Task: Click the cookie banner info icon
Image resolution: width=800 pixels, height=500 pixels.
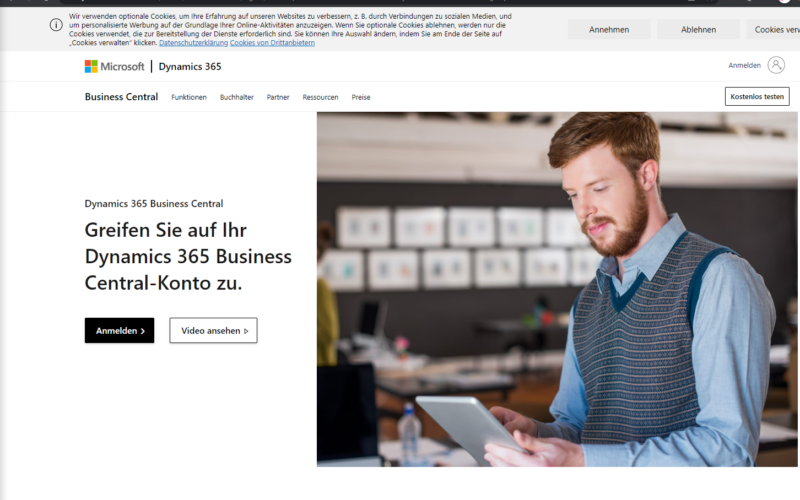Action: tap(56, 25)
